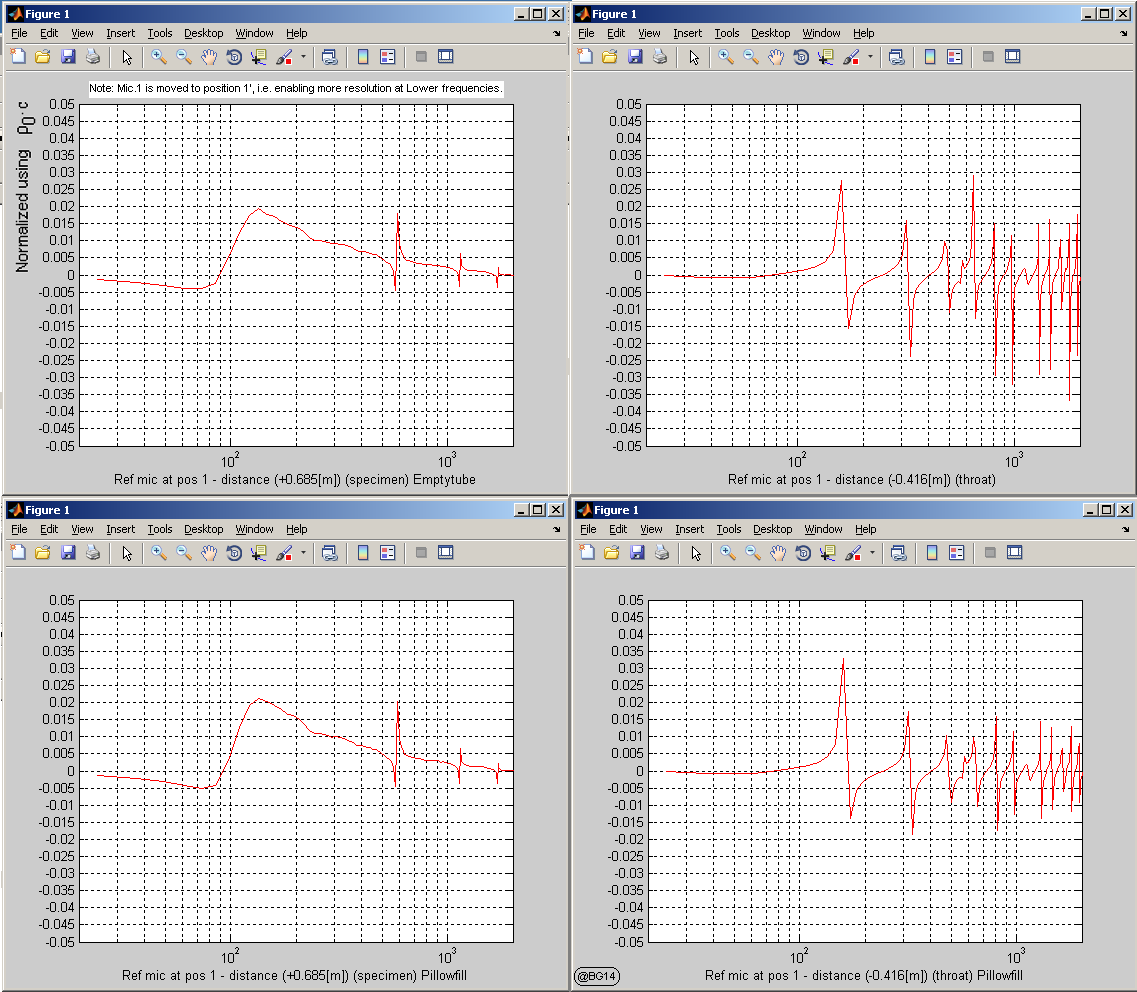Activate Zoom In tool in Emptytube window
The height and width of the screenshot is (992, 1137).
(159, 57)
